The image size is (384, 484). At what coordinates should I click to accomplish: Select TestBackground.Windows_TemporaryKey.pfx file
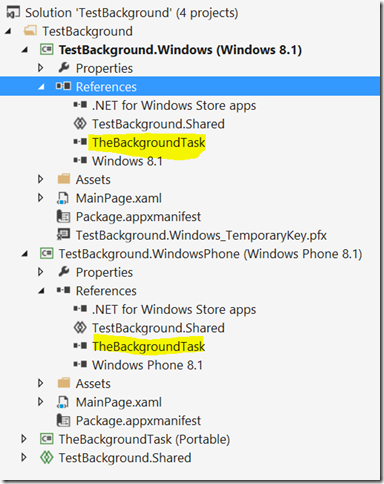pos(201,235)
